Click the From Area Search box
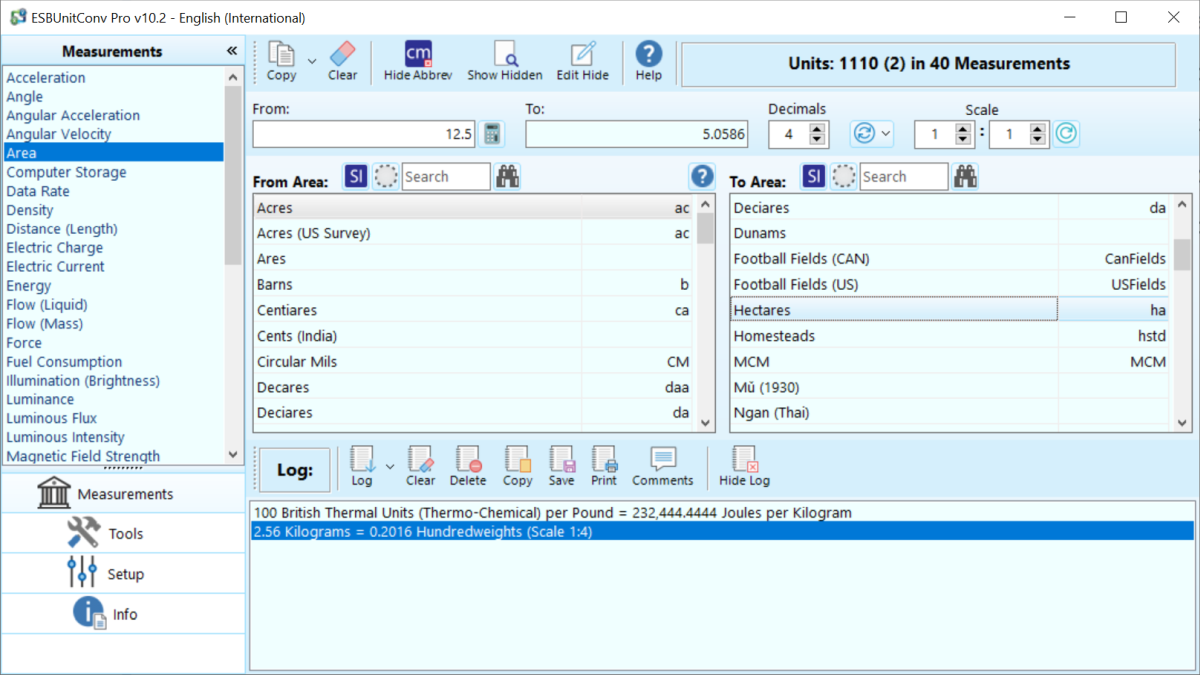This screenshot has height=675, width=1200. pos(446,177)
